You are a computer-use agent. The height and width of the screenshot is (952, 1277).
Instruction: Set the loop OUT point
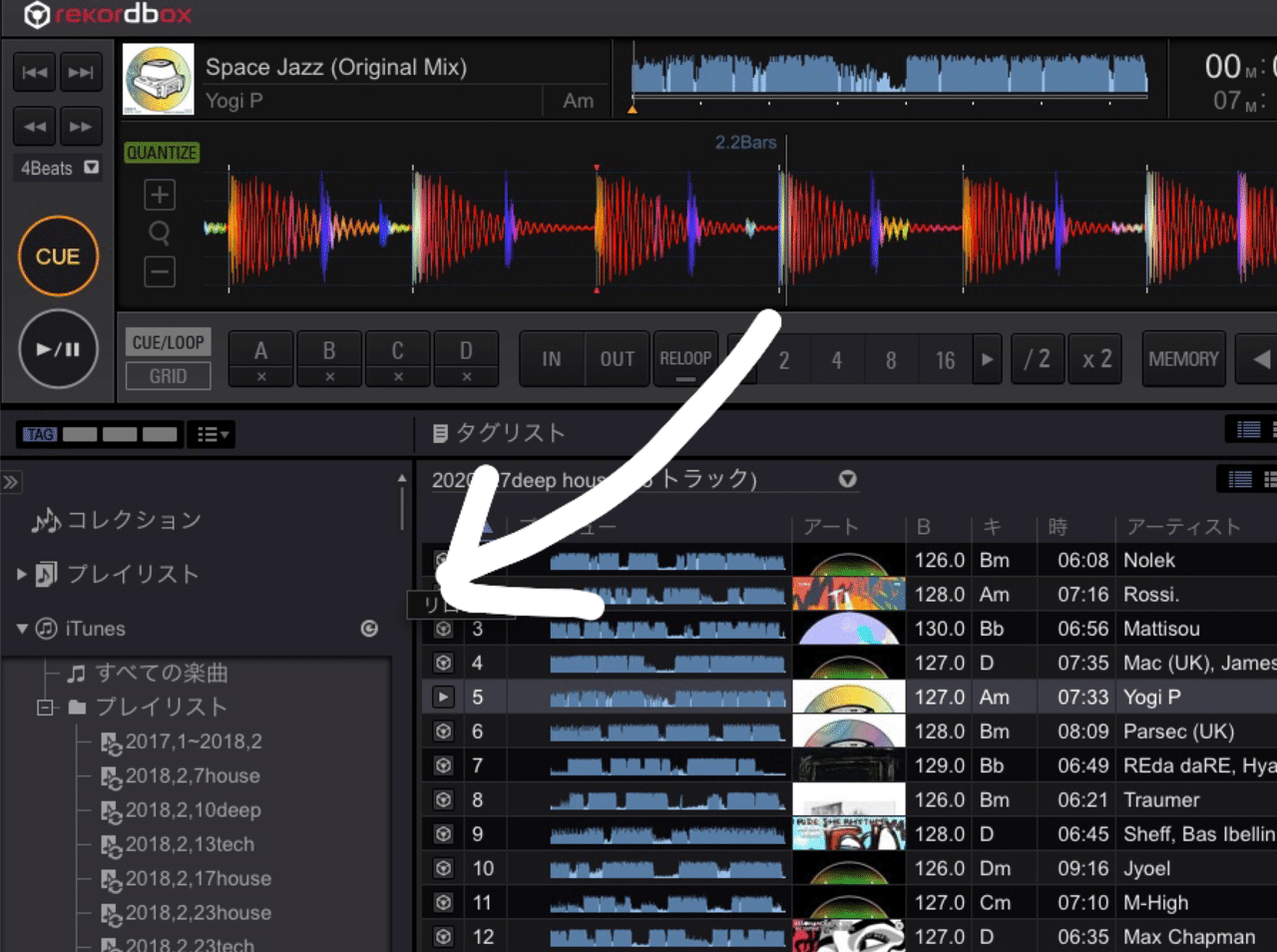[618, 359]
